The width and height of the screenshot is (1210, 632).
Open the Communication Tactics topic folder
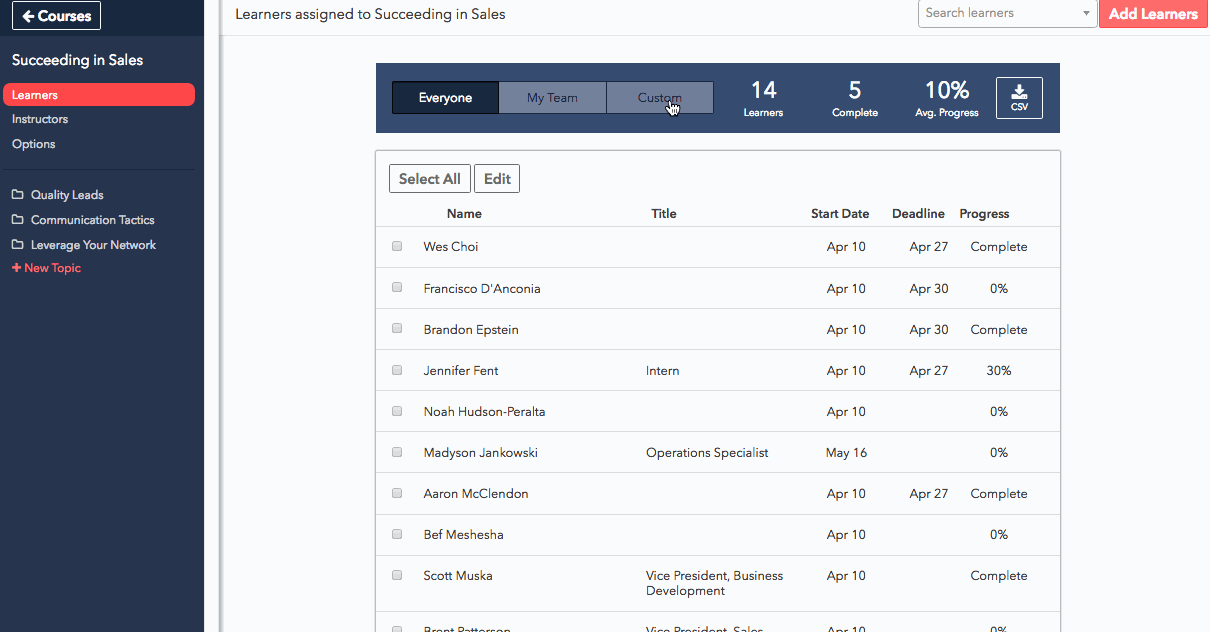coord(90,220)
